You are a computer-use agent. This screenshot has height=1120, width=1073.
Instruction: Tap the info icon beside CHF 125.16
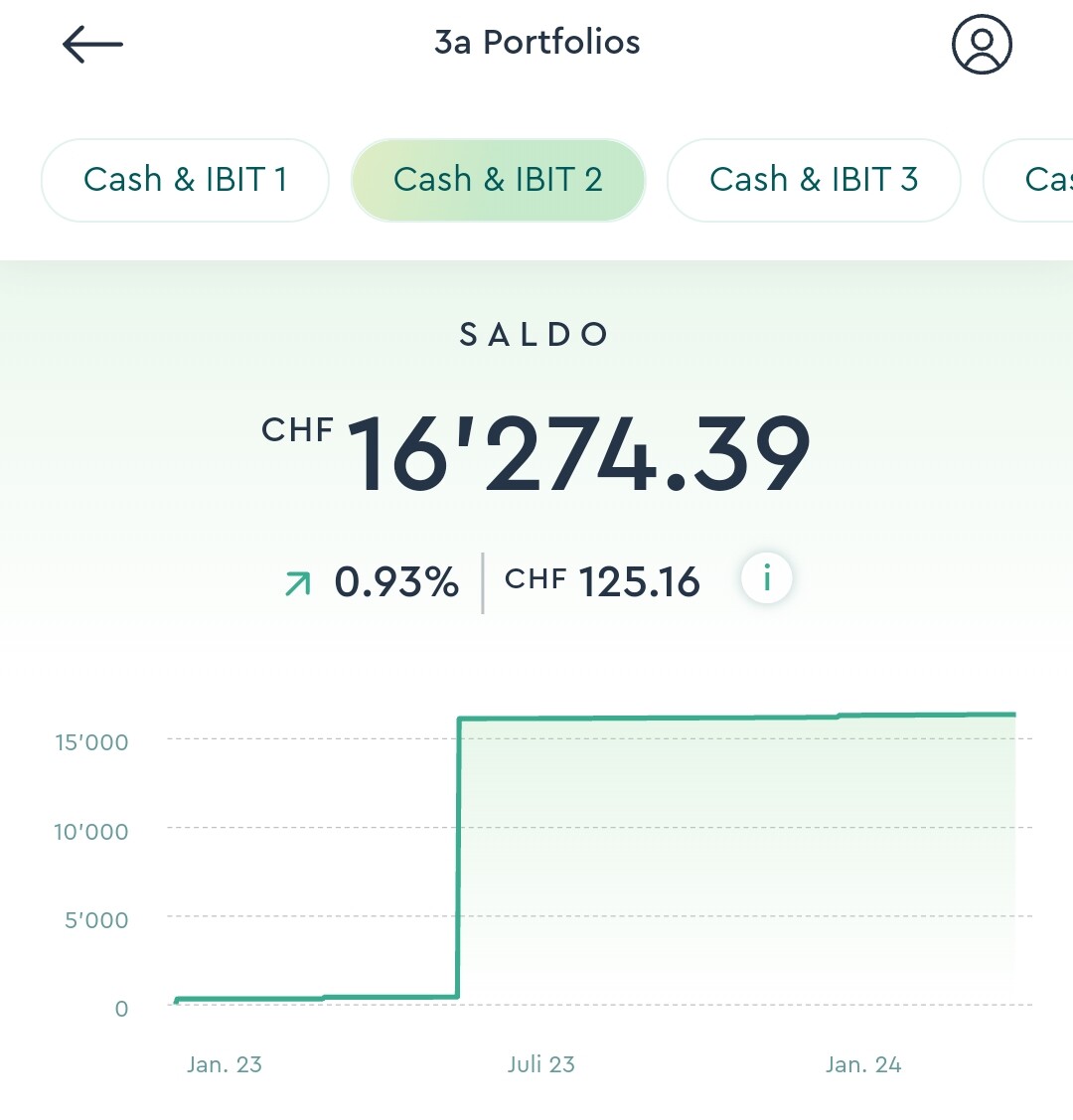(x=767, y=577)
